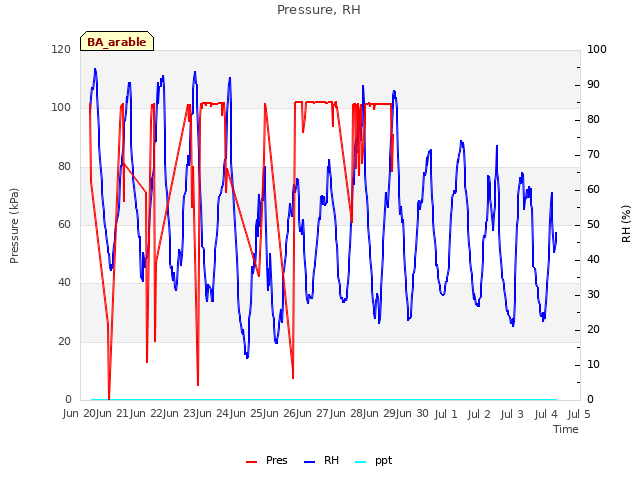The height and width of the screenshot is (480, 640).
Task: Click the 10 value on RH axis
Action: coord(593,364)
